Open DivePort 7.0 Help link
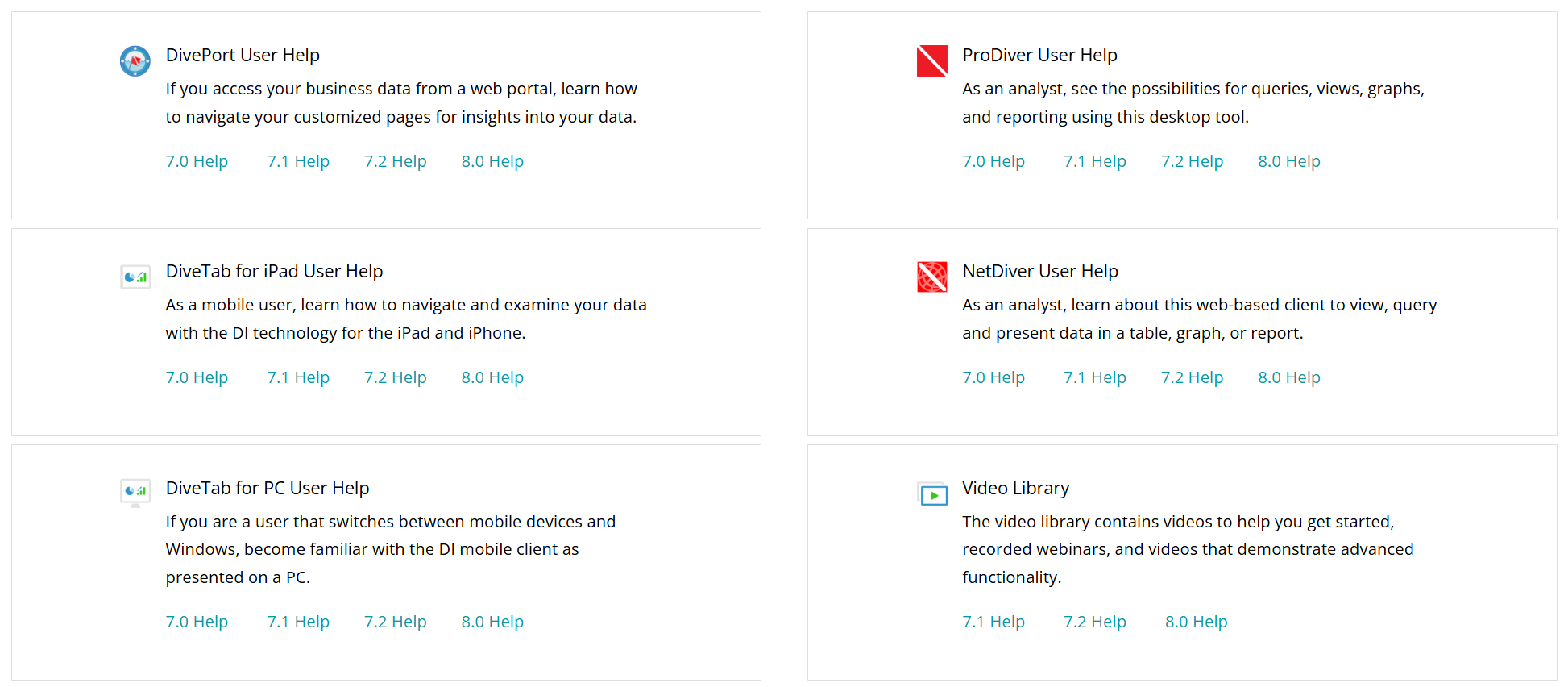This screenshot has height=687, width=1568. (197, 161)
